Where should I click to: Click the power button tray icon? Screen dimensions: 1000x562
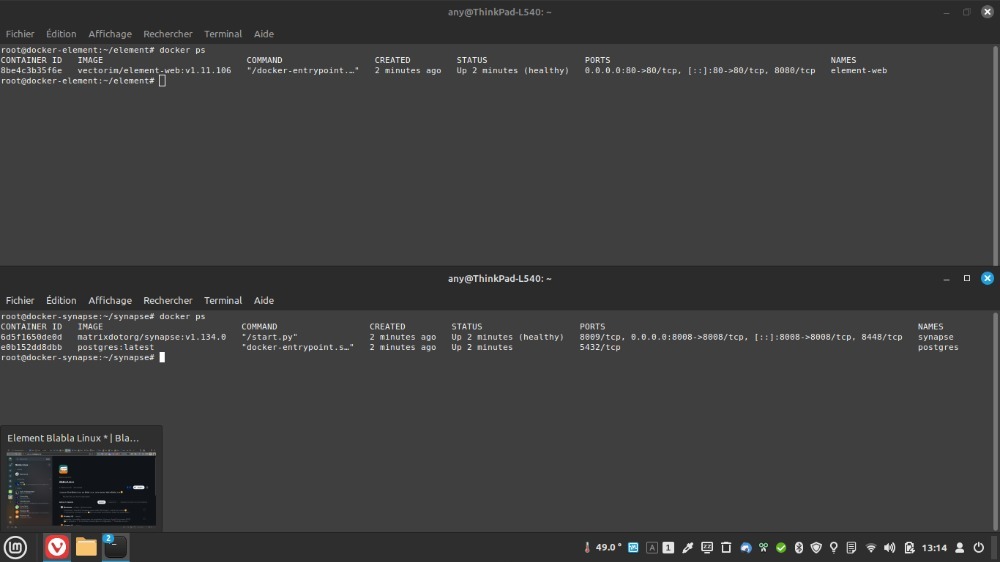pyautogui.click(x=978, y=548)
